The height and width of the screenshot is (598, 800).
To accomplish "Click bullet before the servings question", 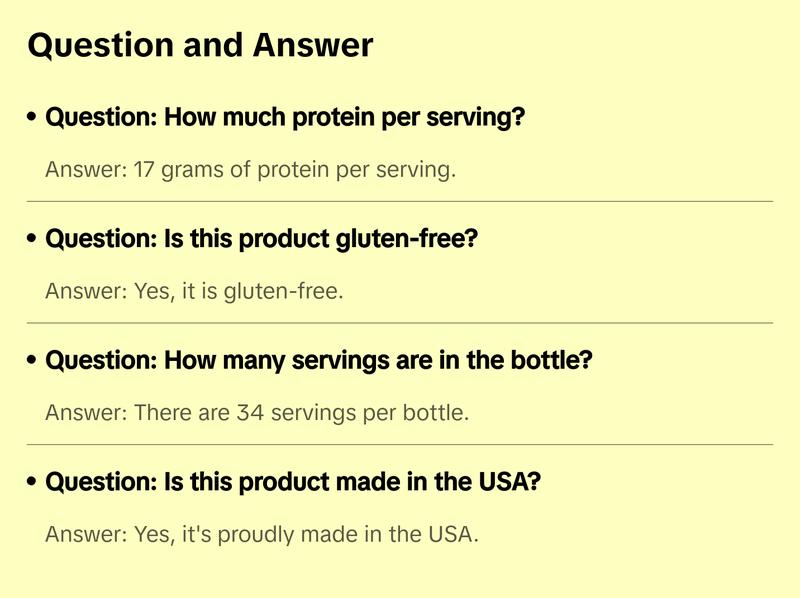I will (x=33, y=360).
